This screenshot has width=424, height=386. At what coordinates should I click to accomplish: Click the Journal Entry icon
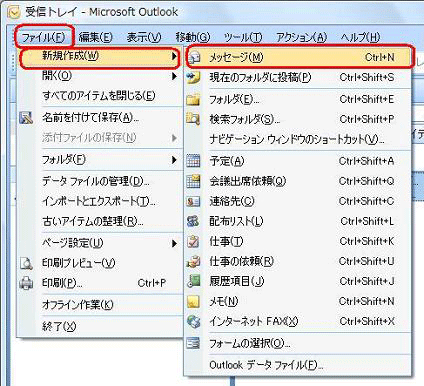click(x=194, y=281)
